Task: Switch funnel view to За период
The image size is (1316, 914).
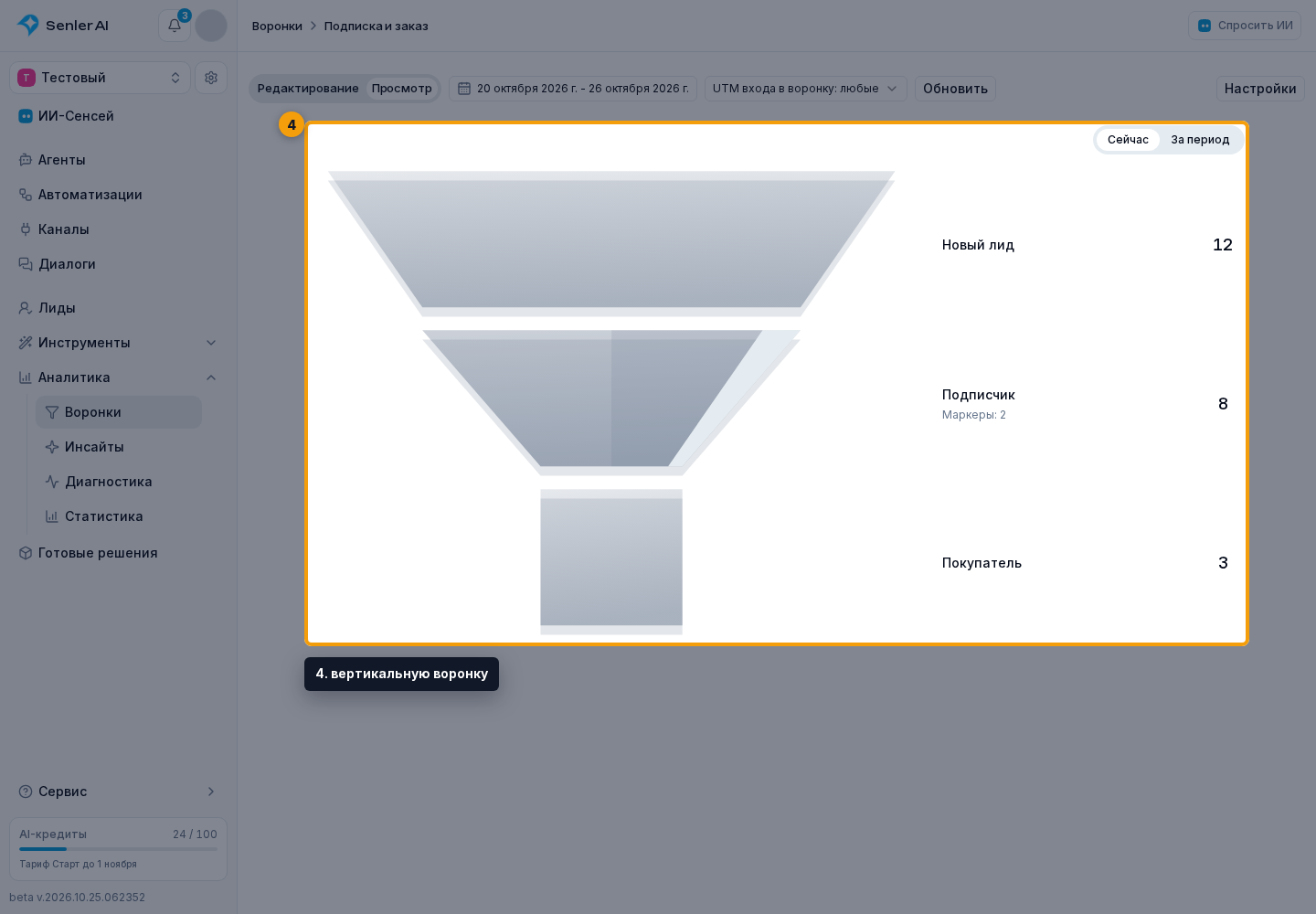Action: pos(1200,140)
